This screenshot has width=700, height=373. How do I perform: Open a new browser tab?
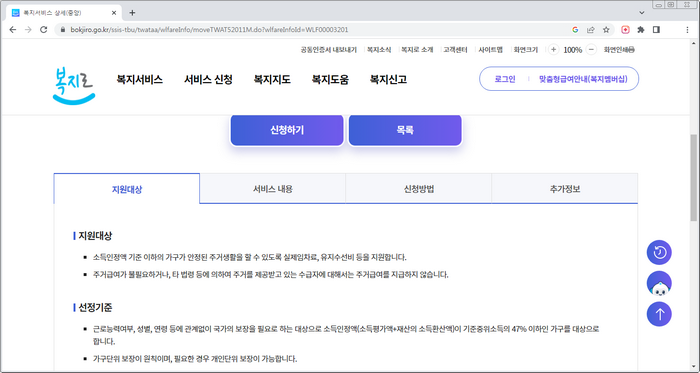tap(132, 12)
